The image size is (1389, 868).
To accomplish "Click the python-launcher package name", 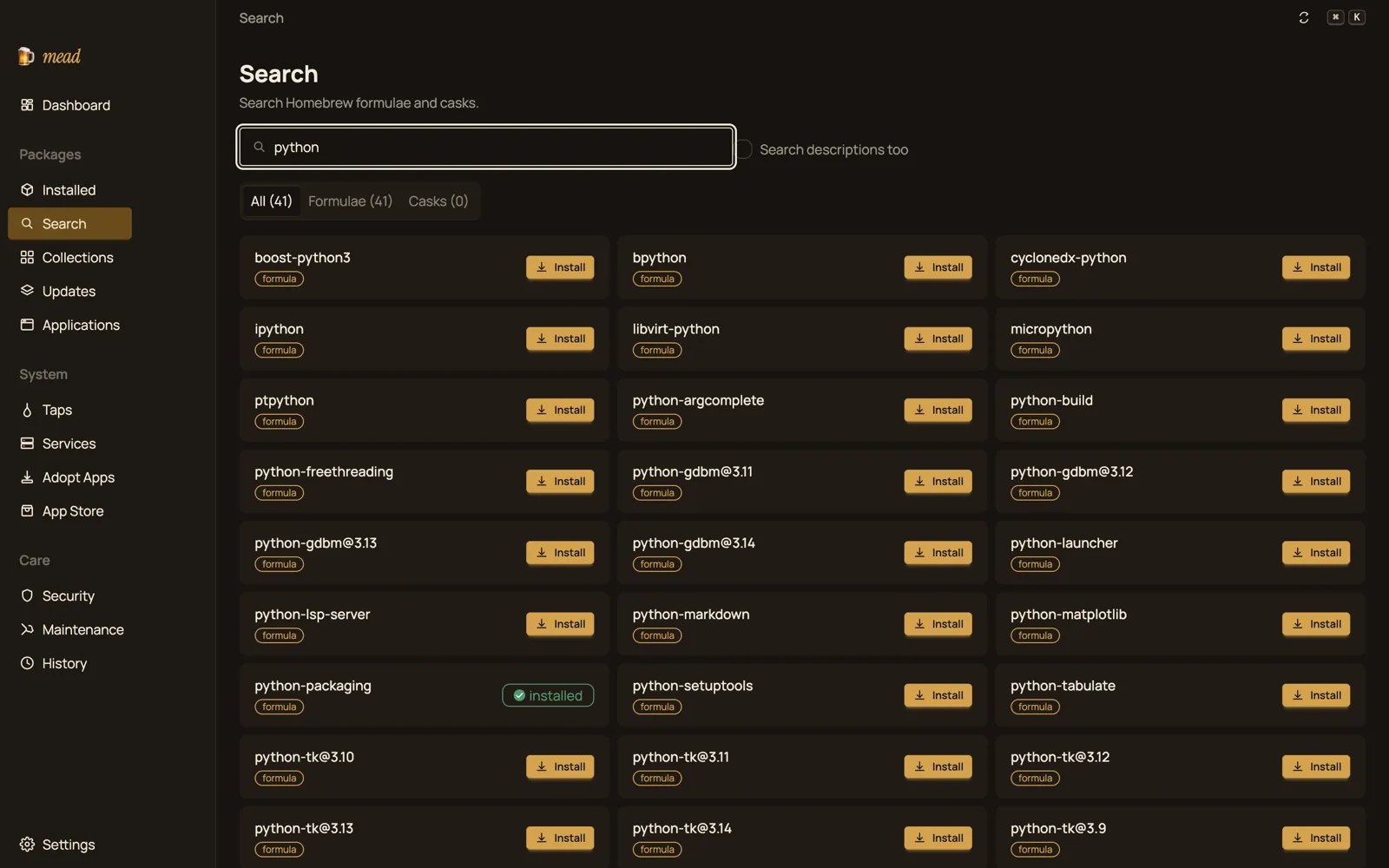I will point(1063,543).
